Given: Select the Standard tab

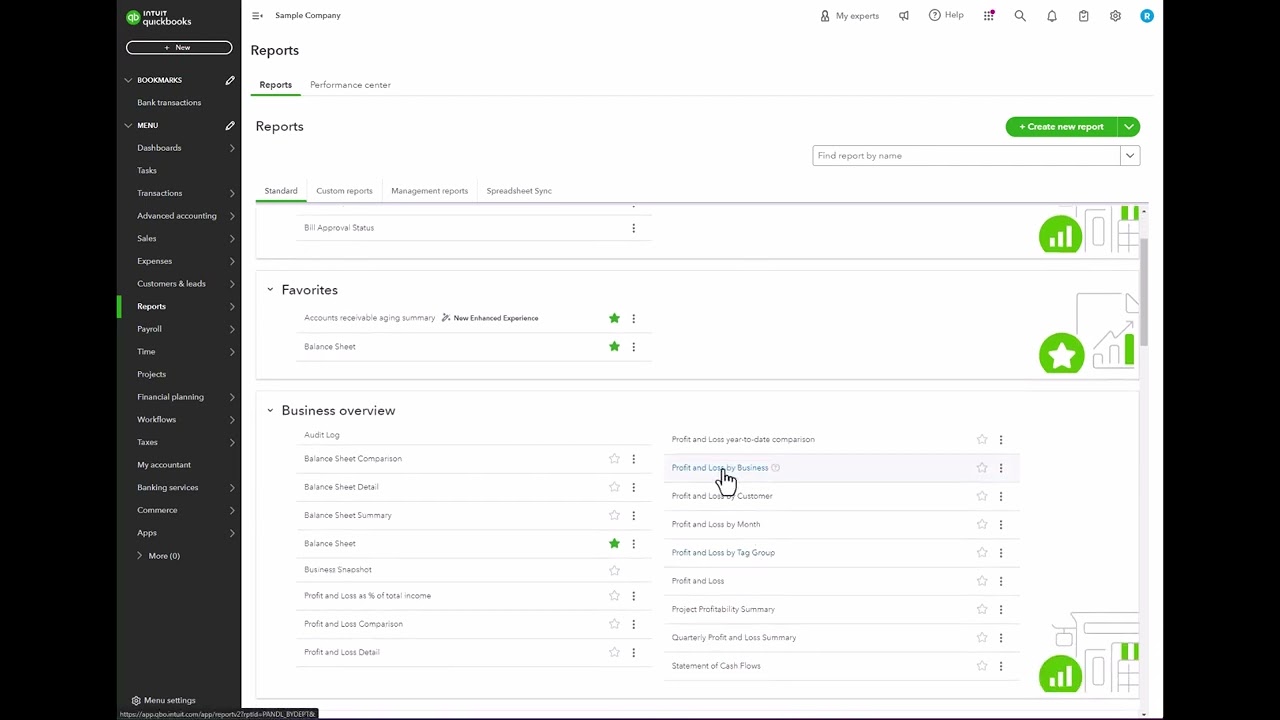Looking at the screenshot, I should [281, 191].
